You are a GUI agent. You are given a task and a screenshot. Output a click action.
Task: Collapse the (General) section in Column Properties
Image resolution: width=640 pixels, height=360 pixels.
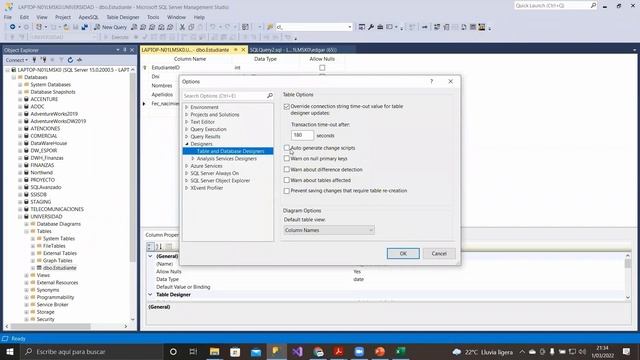[150, 256]
